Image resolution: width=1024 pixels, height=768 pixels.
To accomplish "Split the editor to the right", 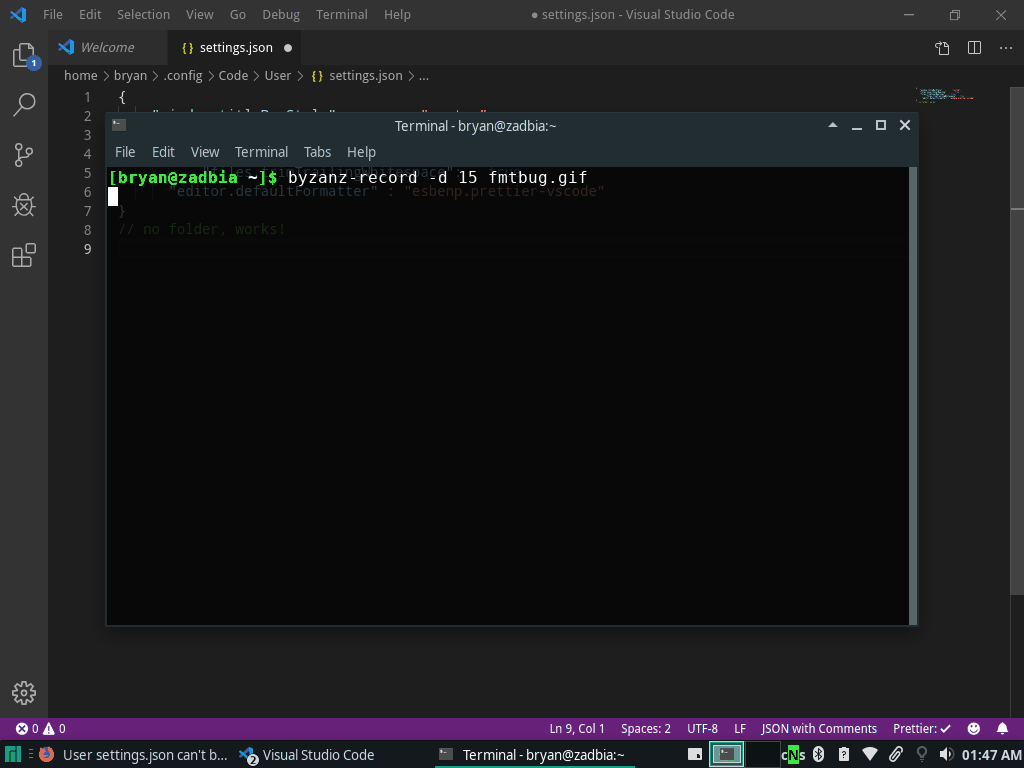I will 974,48.
